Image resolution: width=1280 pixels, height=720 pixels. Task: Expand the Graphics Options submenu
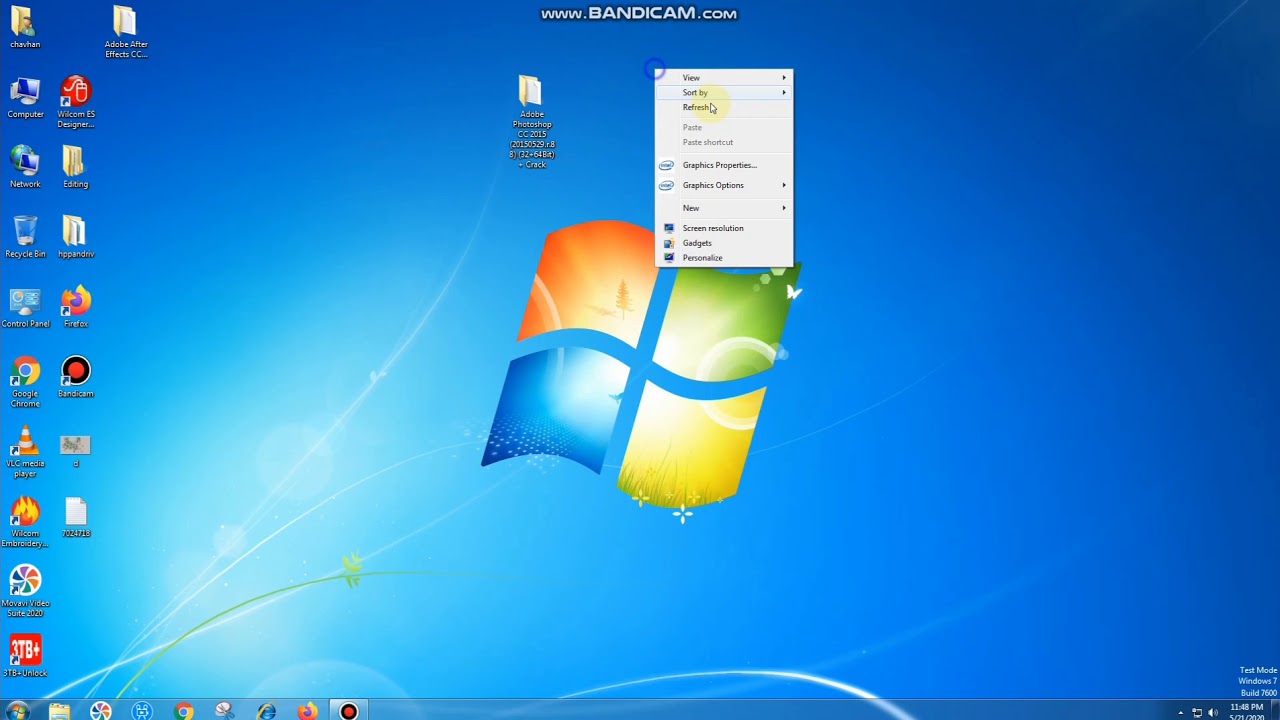pyautogui.click(x=724, y=185)
